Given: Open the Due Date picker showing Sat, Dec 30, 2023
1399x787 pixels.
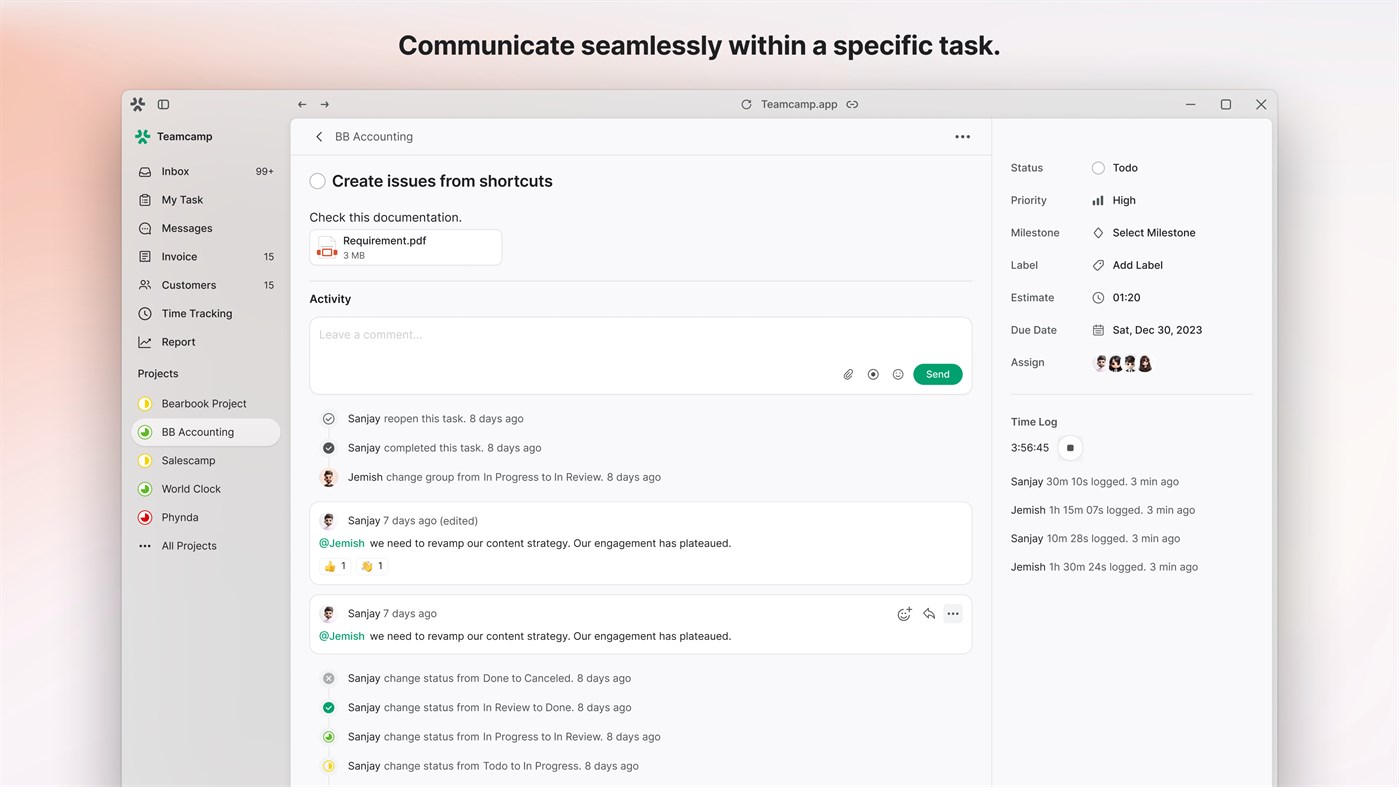Looking at the screenshot, I should coord(1156,329).
